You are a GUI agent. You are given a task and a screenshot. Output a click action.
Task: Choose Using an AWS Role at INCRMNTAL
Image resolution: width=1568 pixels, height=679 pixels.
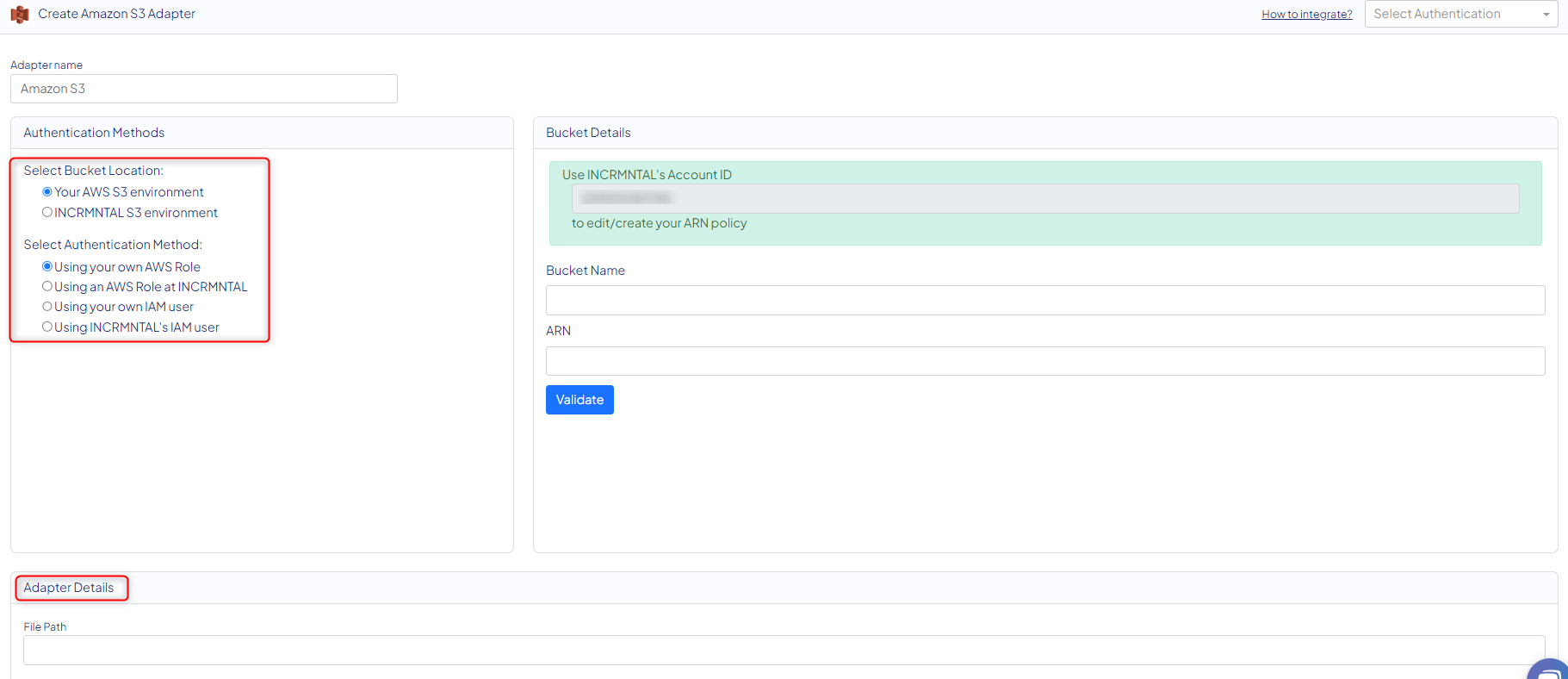(x=47, y=287)
